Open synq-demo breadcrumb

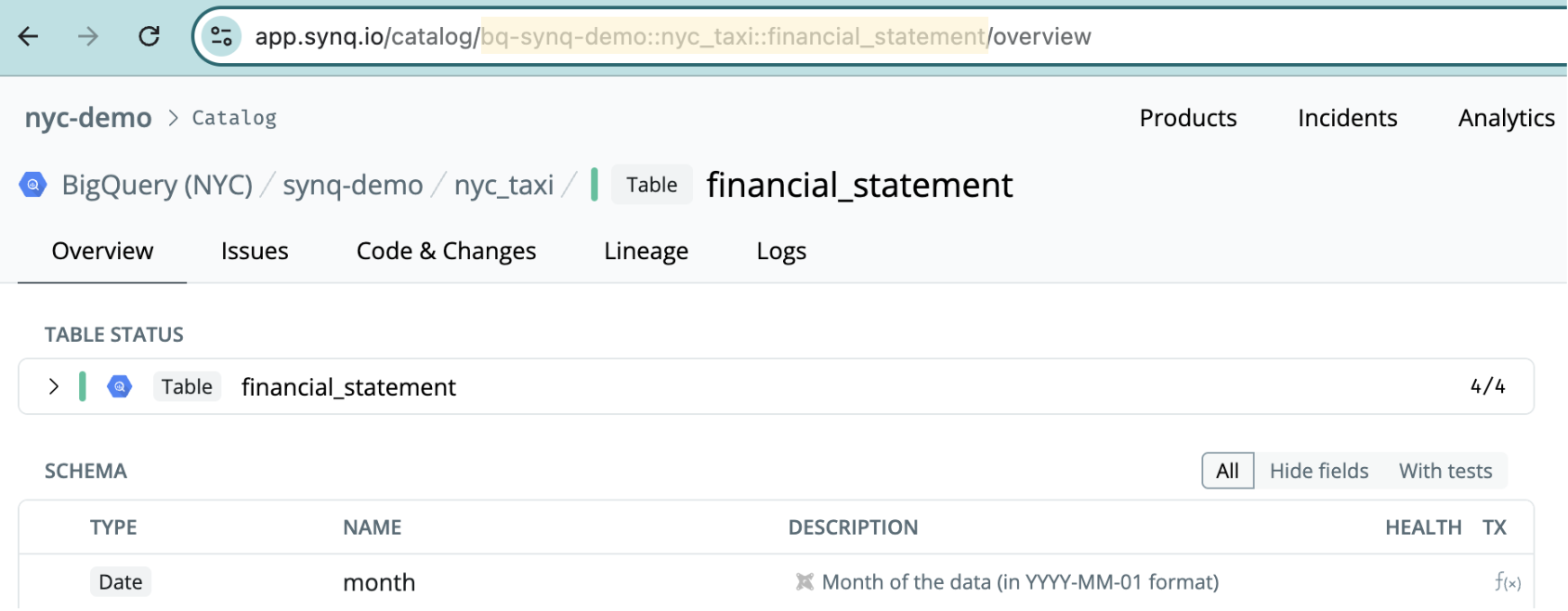click(353, 185)
